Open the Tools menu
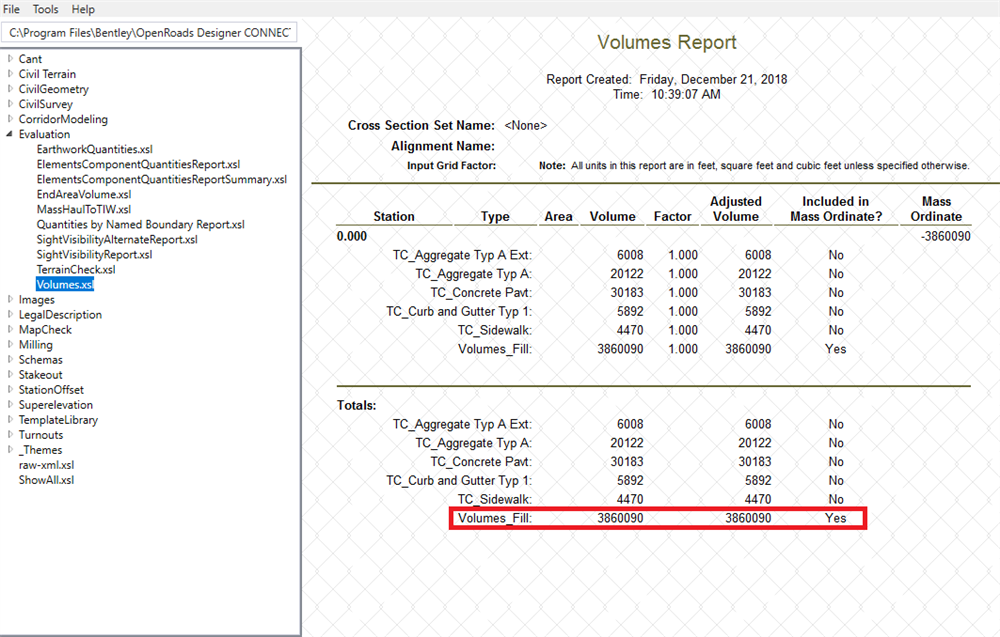The image size is (1000, 637). click(x=45, y=9)
